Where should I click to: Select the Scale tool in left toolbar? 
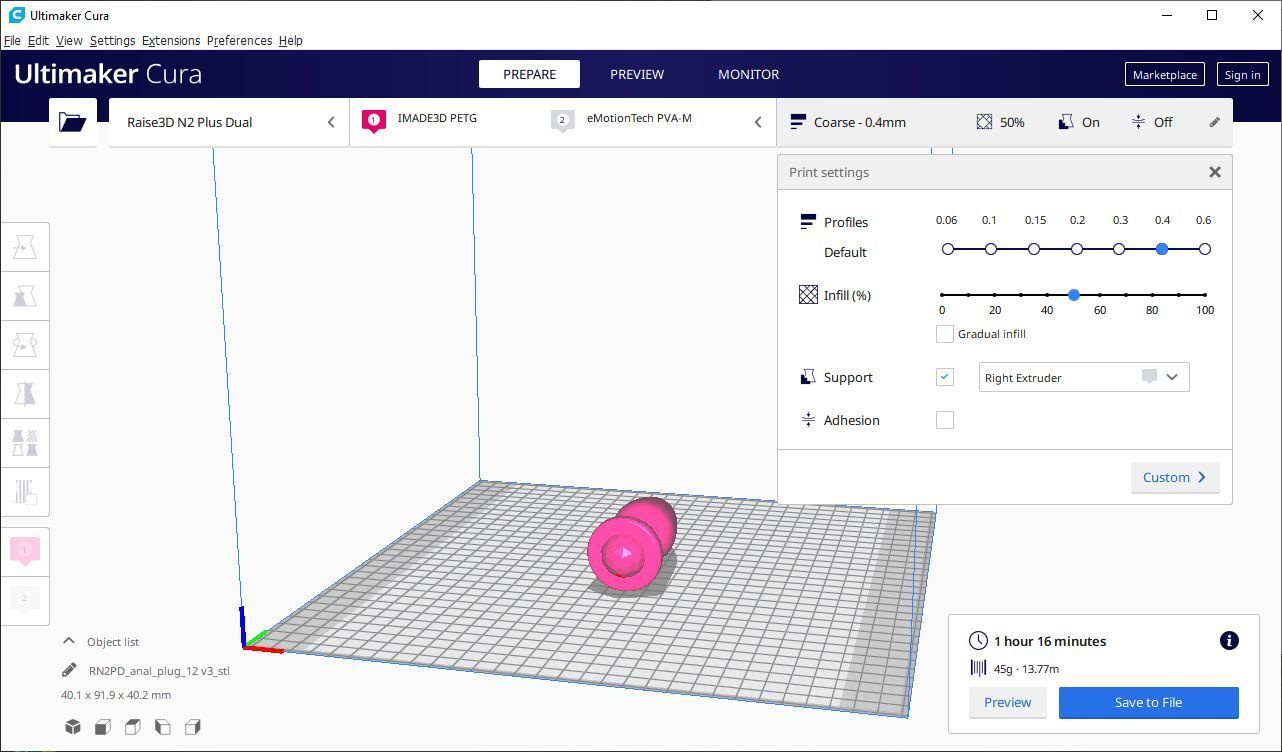[x=25, y=296]
